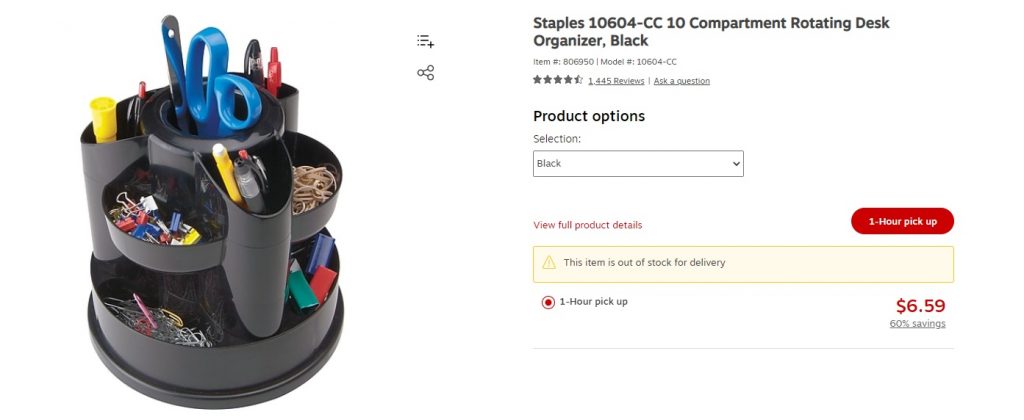
Task: Click the Staples 10604-CC product title
Action: (711, 32)
